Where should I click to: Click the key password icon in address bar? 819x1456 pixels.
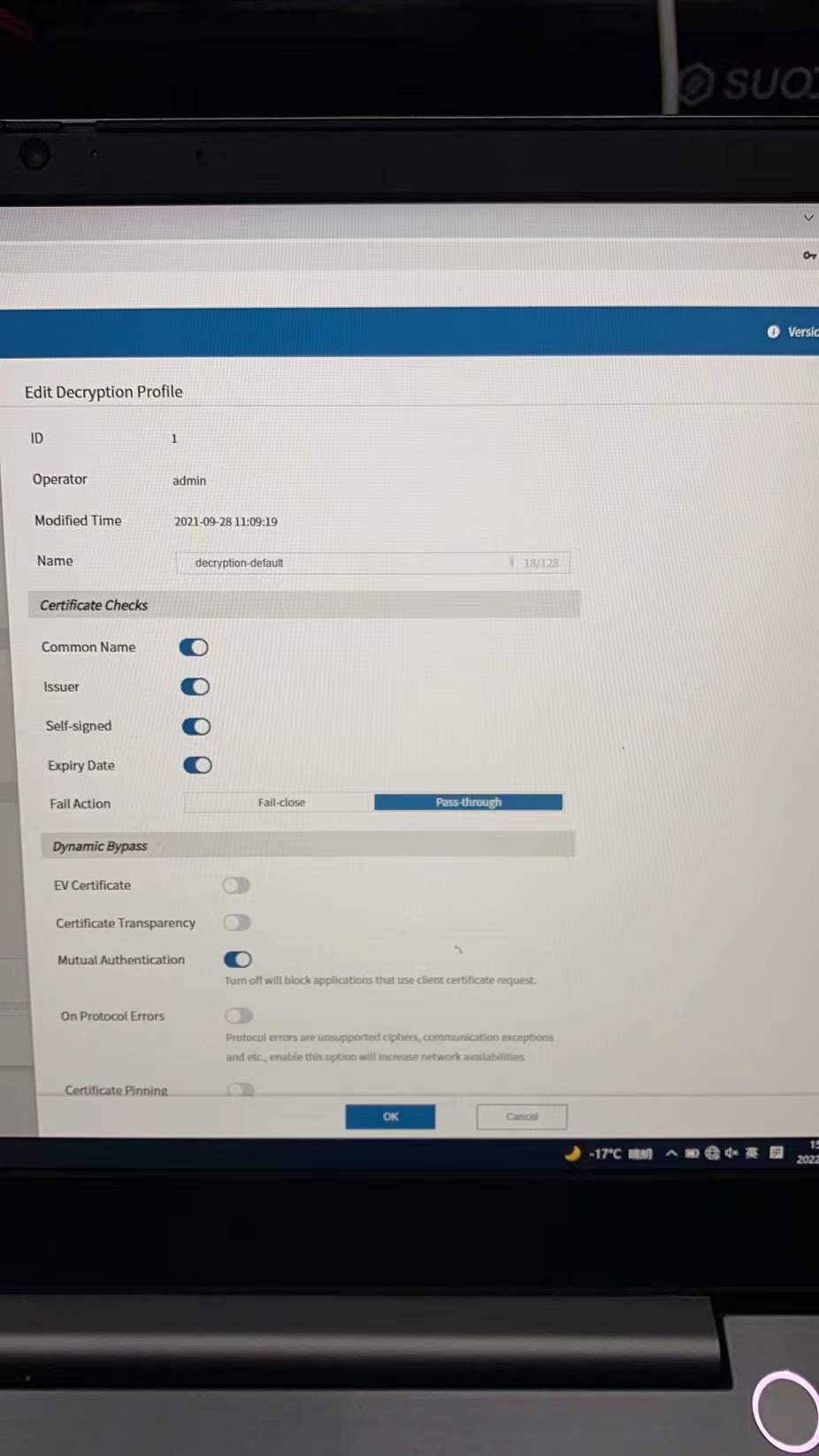(x=808, y=256)
